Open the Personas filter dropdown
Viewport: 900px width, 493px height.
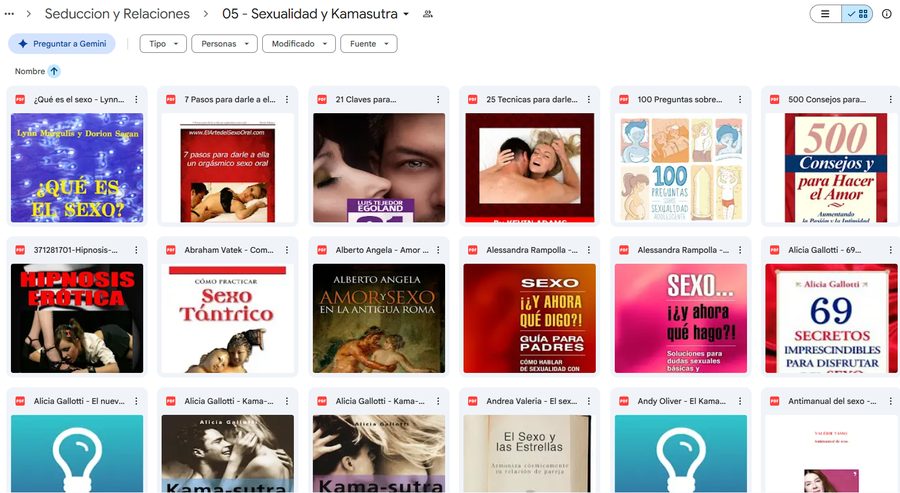[224, 44]
